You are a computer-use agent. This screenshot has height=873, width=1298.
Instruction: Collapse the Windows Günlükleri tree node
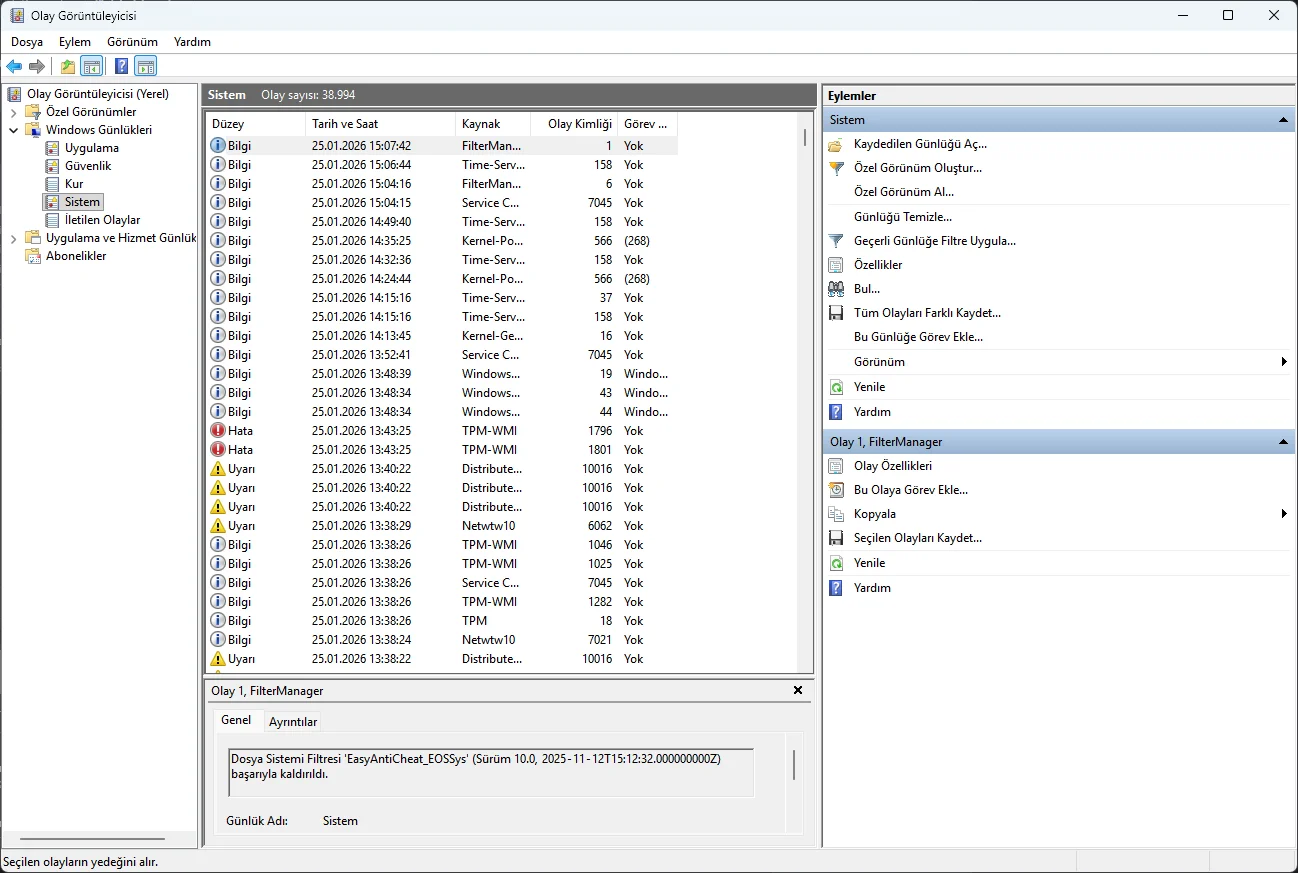click(13, 130)
